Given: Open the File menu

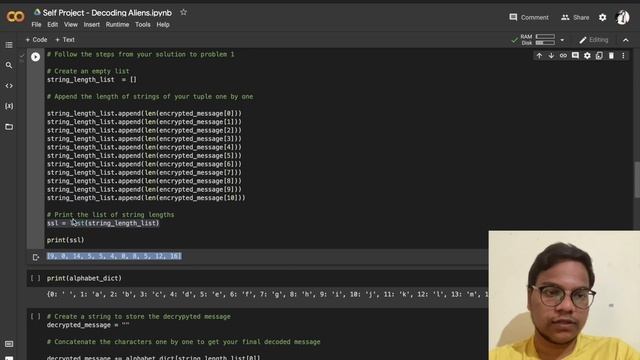Looking at the screenshot, I should (x=36, y=24).
